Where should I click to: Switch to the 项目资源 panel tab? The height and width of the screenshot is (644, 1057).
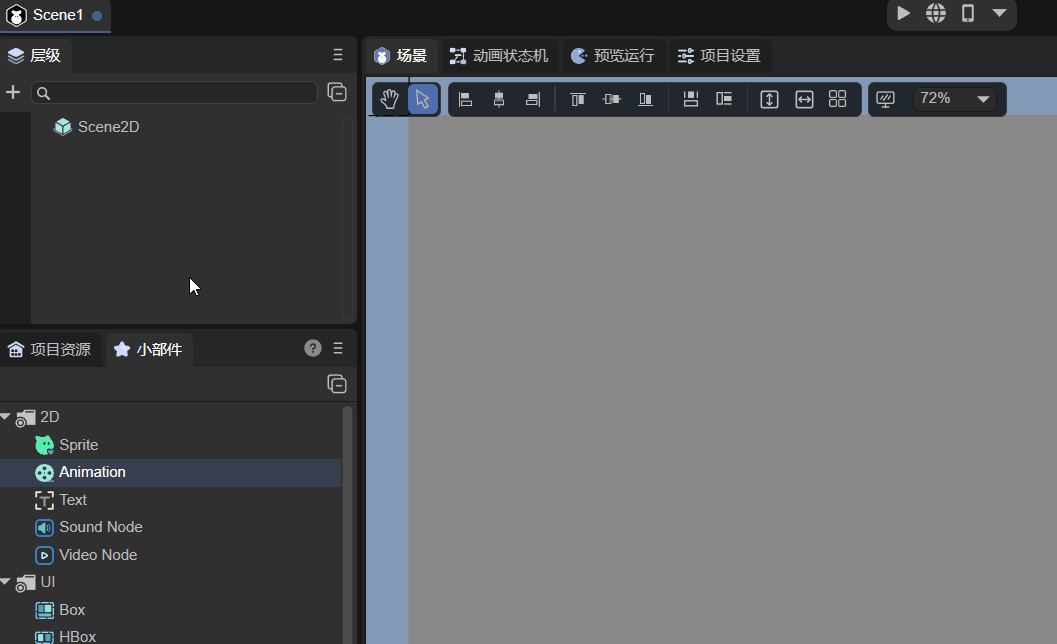point(50,349)
